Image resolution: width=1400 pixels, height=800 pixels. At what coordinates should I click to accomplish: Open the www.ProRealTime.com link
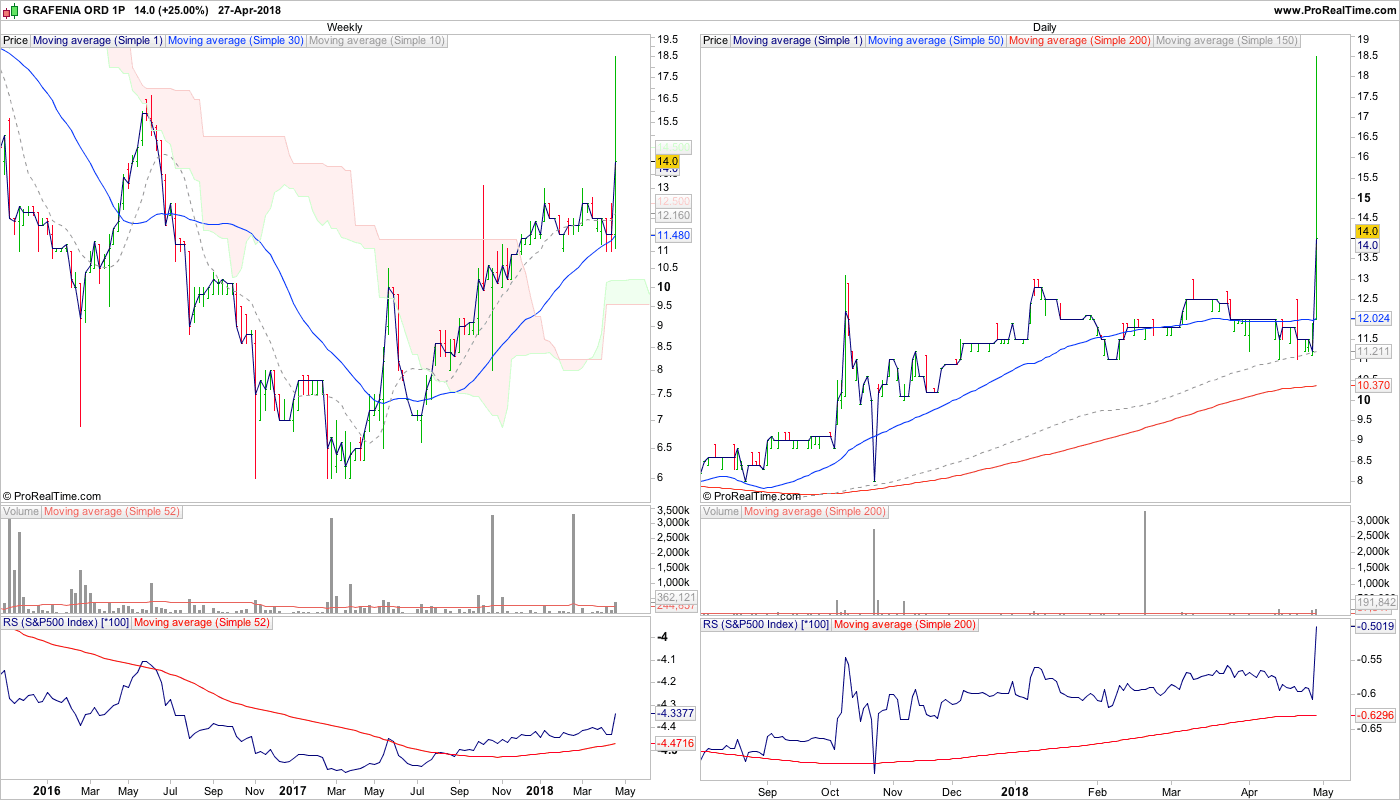click(1335, 10)
